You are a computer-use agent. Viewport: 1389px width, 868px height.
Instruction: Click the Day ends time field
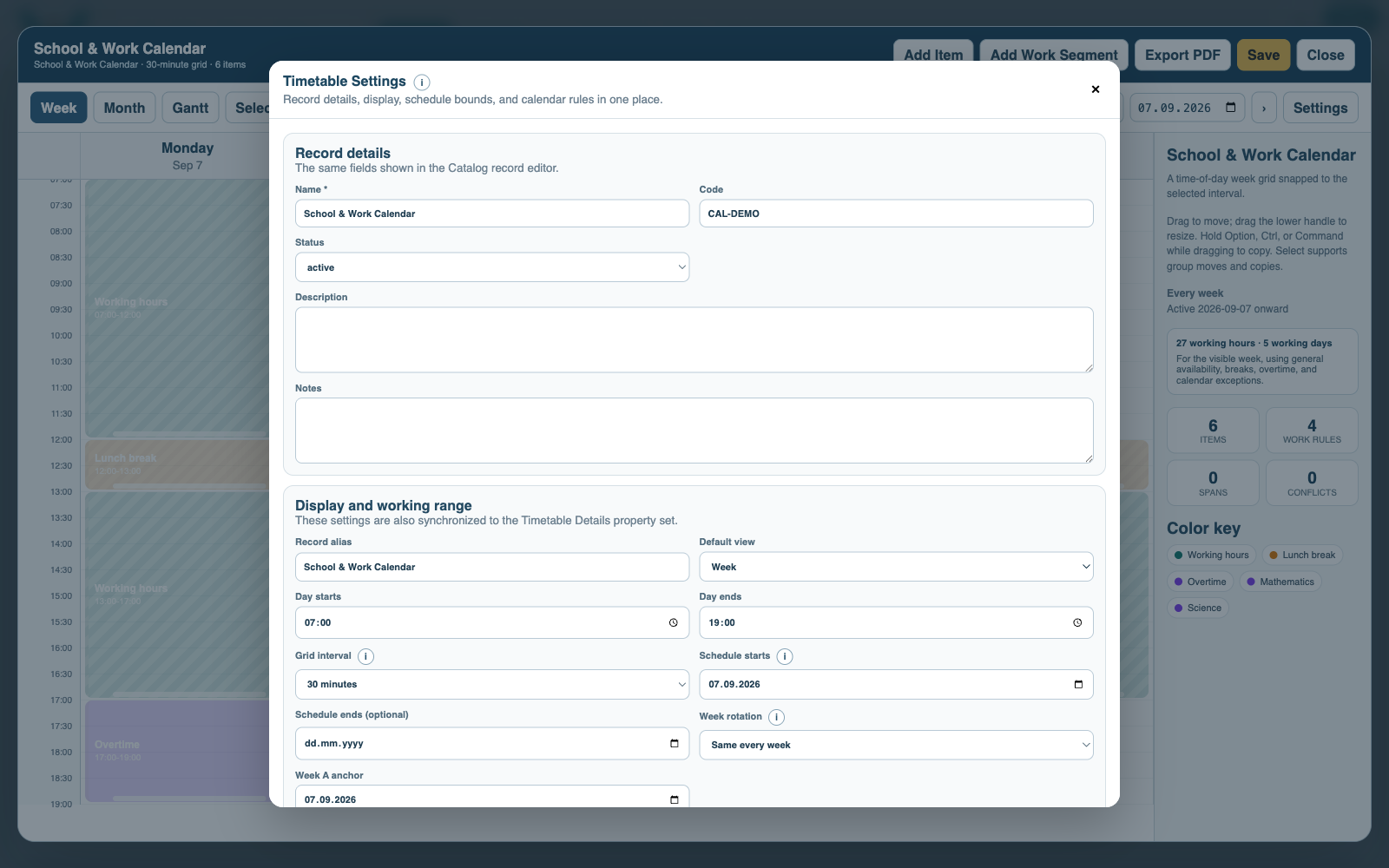[x=896, y=622]
